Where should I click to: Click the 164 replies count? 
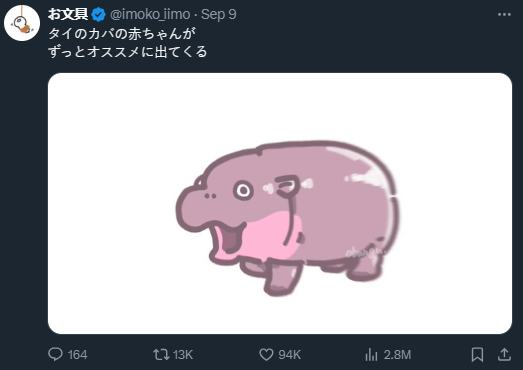pos(77,355)
